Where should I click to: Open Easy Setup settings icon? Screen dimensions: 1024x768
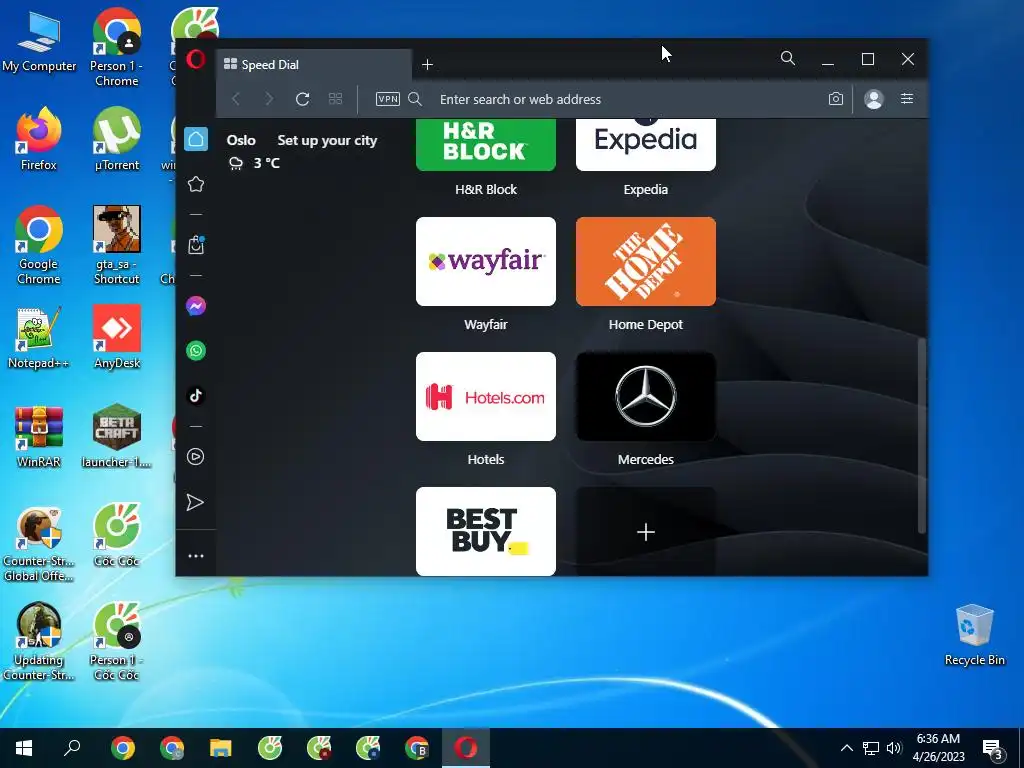click(906, 99)
